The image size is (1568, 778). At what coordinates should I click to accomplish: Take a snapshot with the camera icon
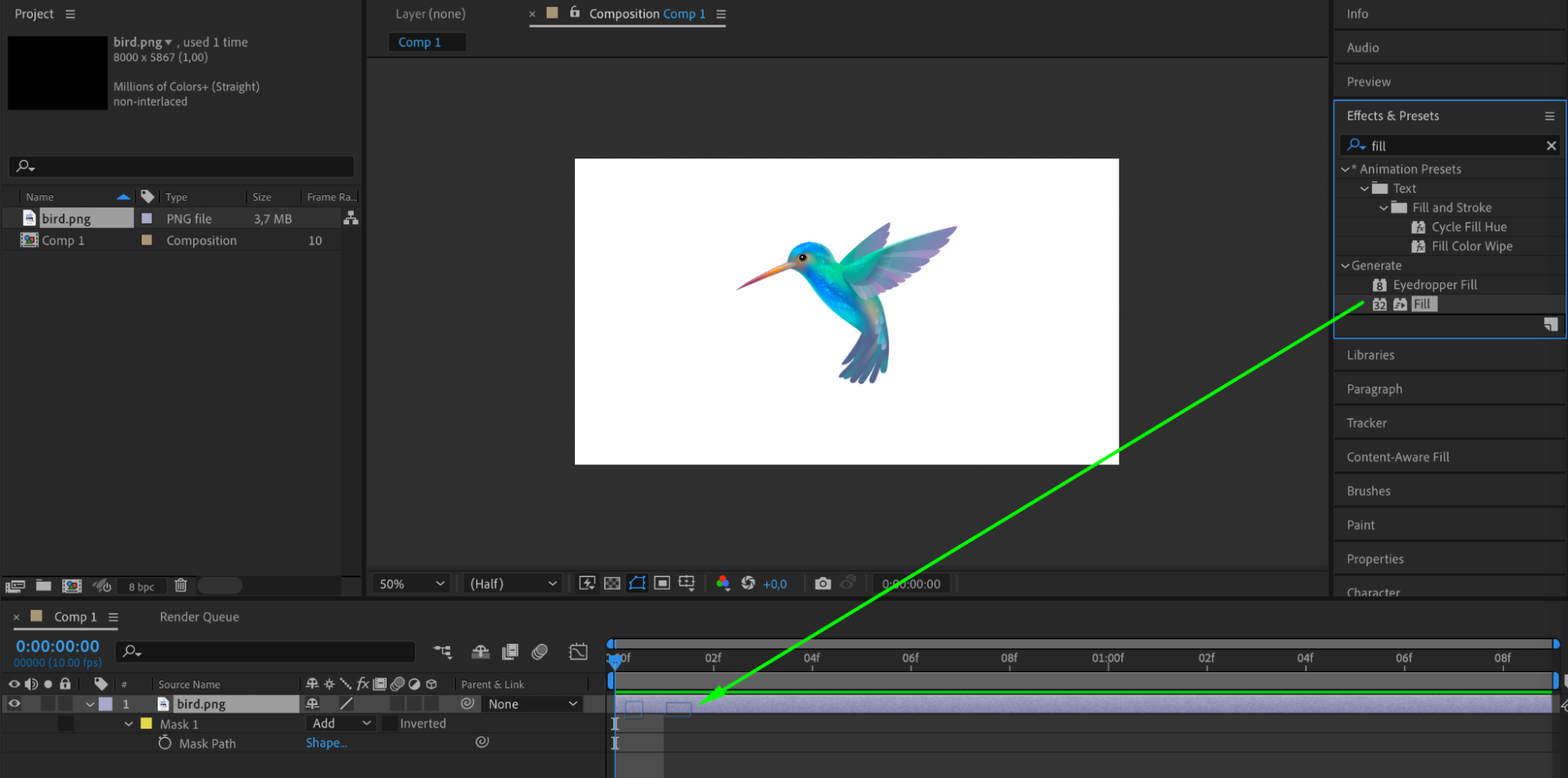(x=822, y=583)
